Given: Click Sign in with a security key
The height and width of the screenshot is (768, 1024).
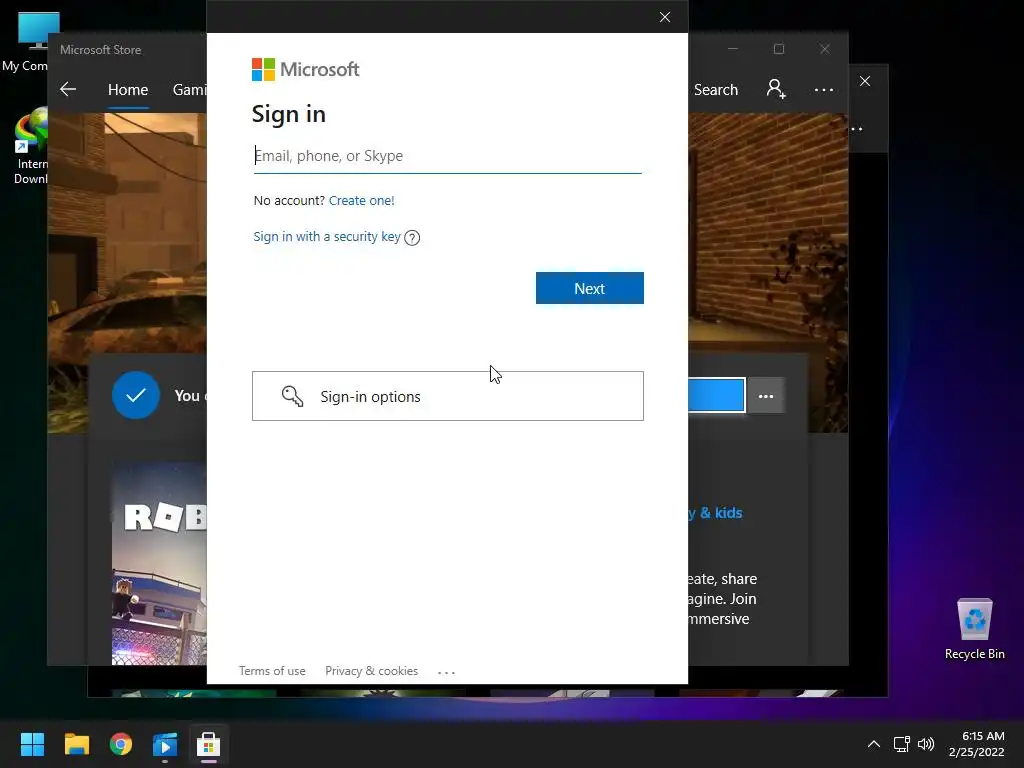Looking at the screenshot, I should tap(327, 236).
